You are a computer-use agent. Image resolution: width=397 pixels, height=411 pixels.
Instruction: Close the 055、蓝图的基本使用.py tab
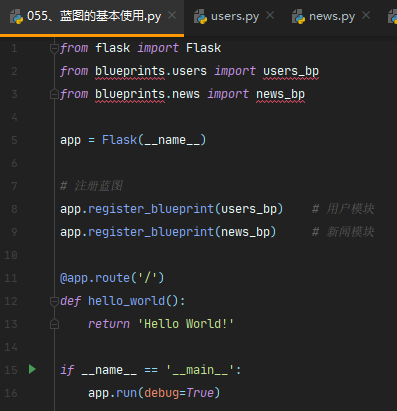coord(172,15)
